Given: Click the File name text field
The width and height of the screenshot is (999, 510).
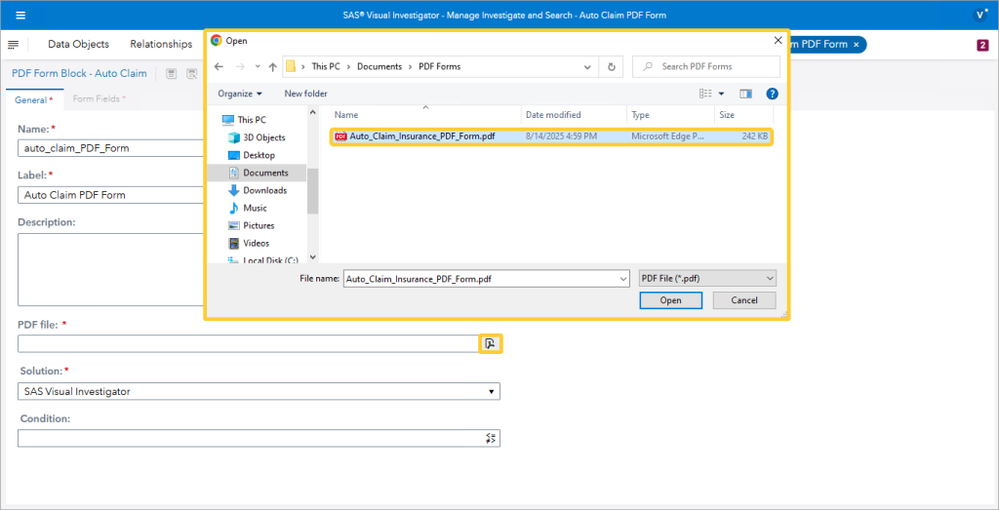Looking at the screenshot, I should pos(480,279).
